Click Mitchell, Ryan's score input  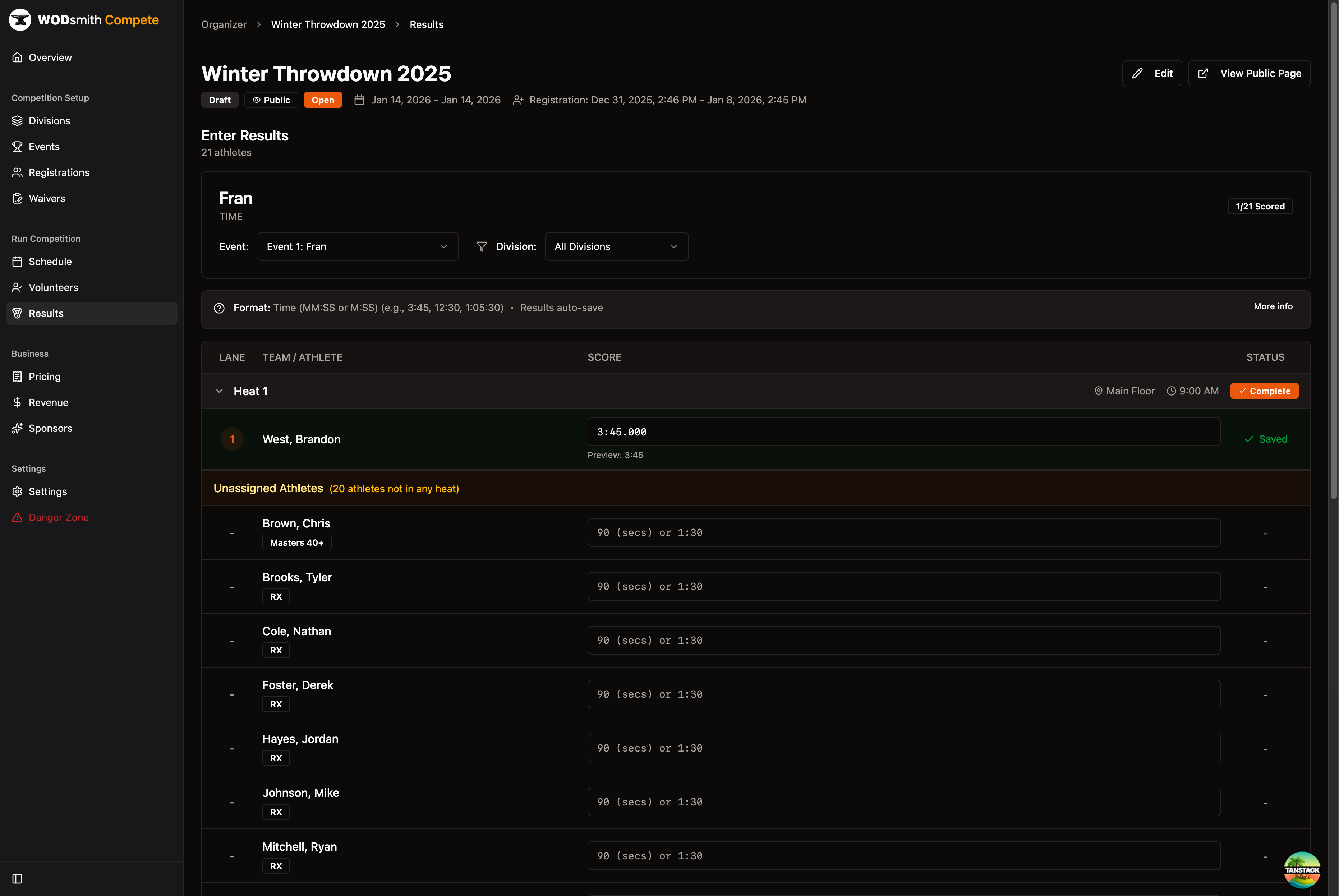click(x=903, y=856)
